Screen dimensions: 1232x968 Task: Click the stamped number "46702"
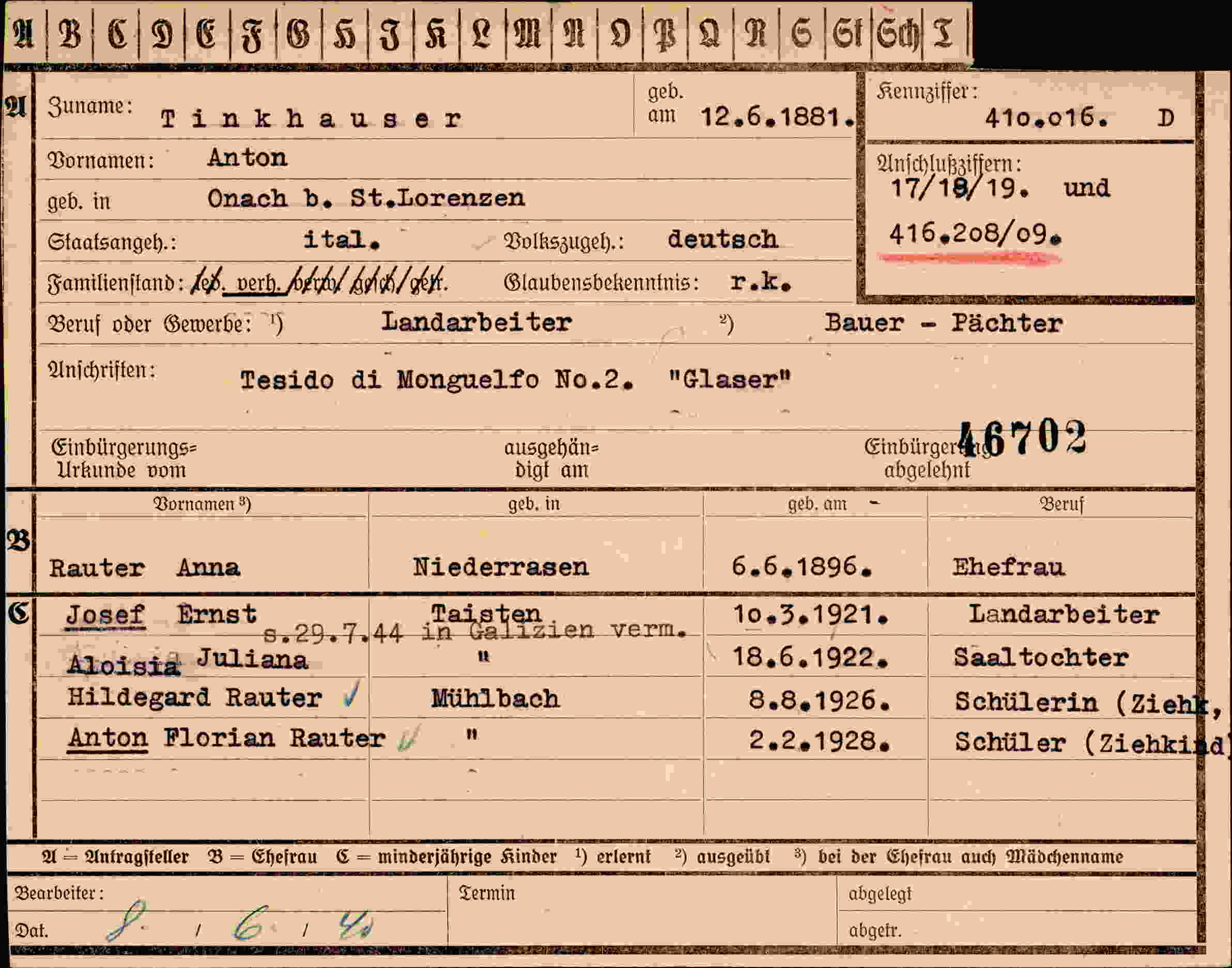pyautogui.click(x=1023, y=438)
